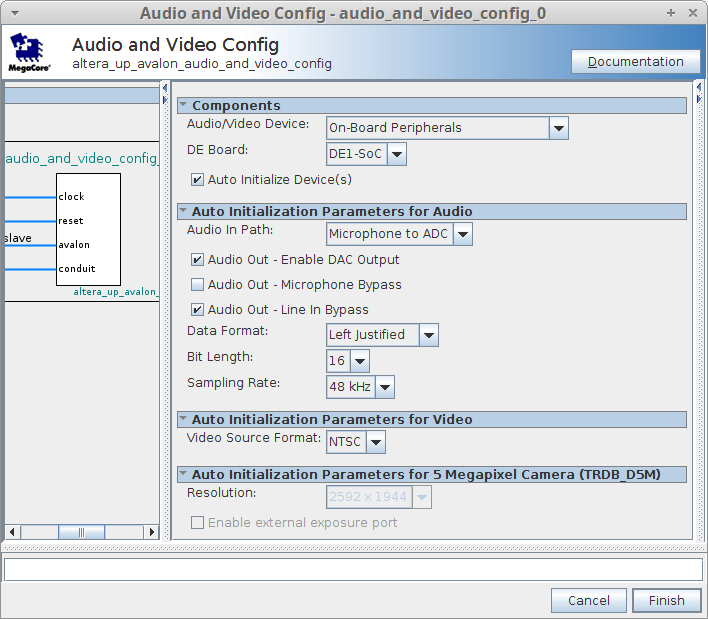Disable Audio Out - Enable DAC Output
708x619 pixels.
point(198,260)
